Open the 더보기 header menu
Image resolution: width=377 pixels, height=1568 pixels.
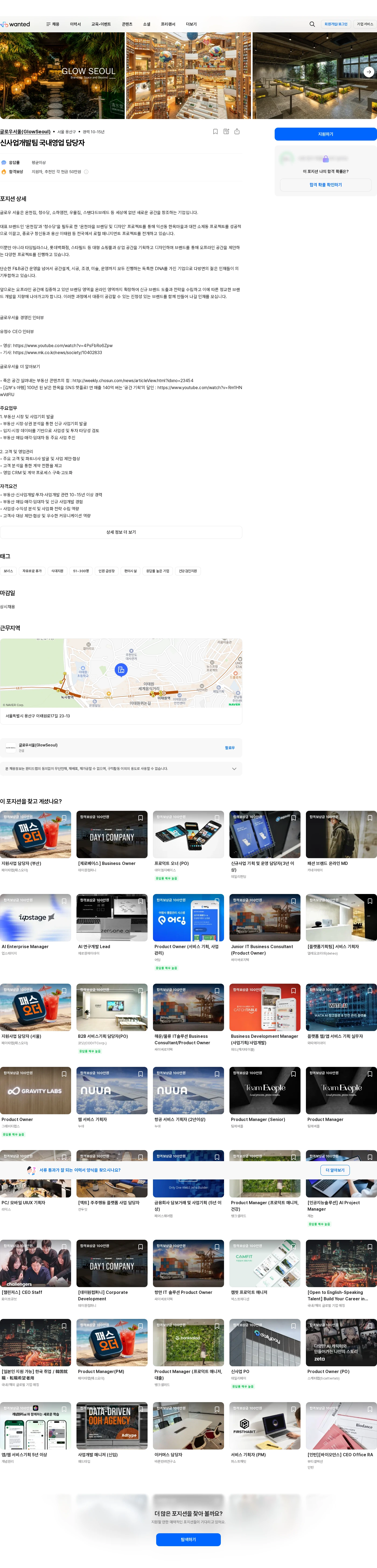191,24
